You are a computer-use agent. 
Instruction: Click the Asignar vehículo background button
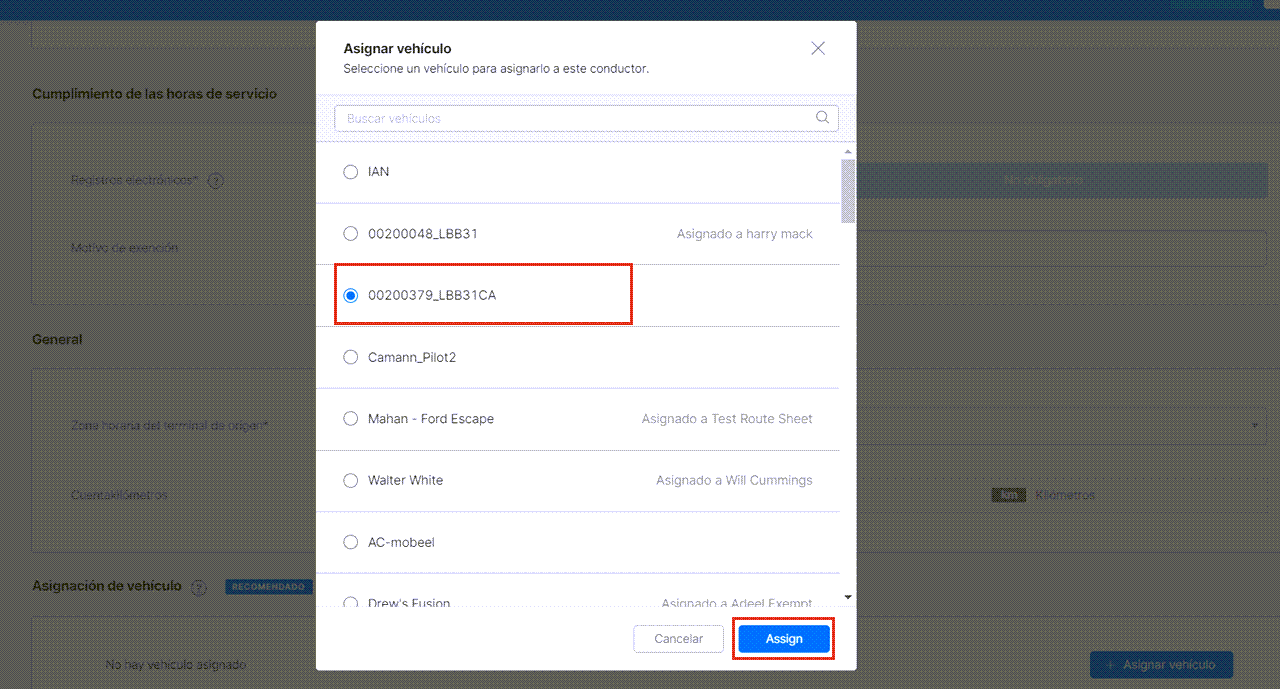pos(1161,664)
